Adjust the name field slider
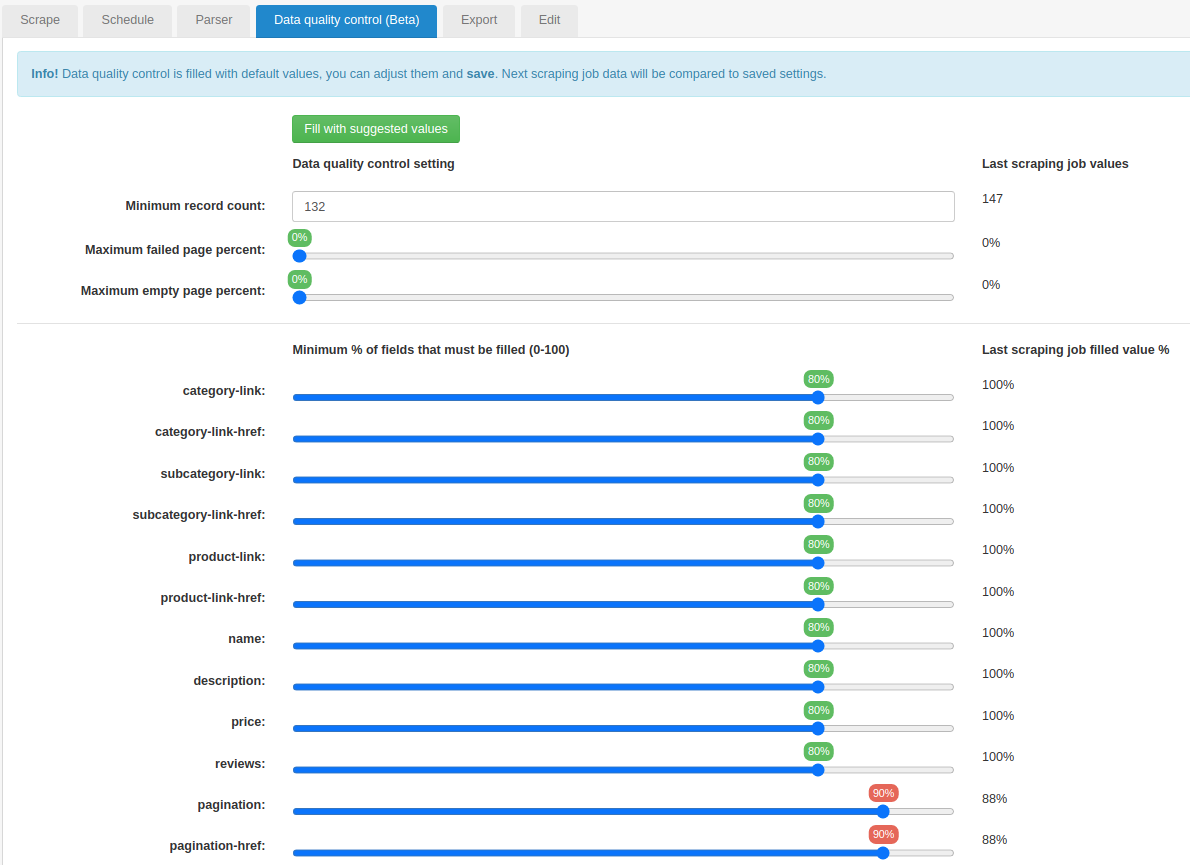This screenshot has width=1190, height=865. pyautogui.click(x=818, y=645)
